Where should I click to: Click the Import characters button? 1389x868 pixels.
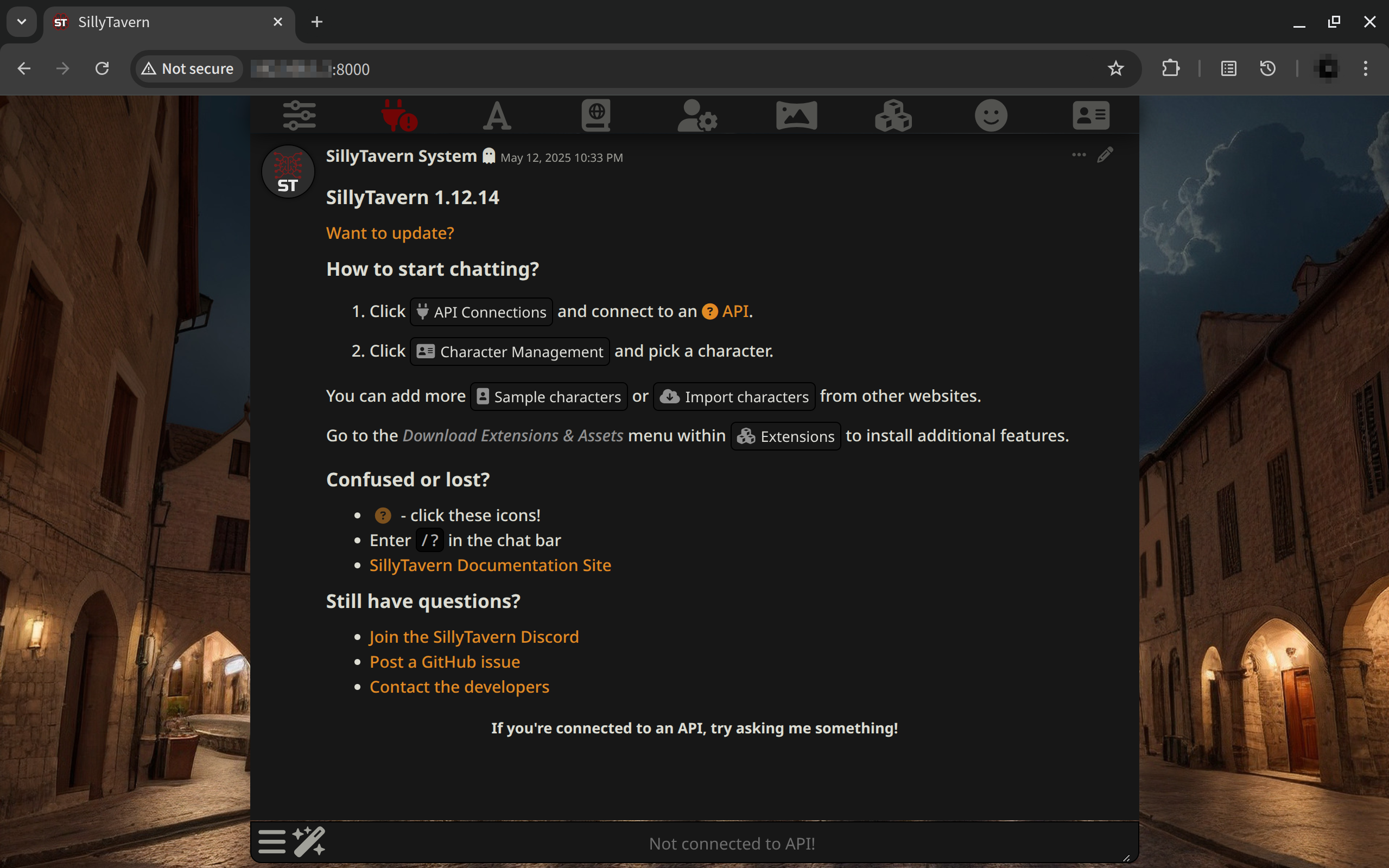(x=734, y=397)
